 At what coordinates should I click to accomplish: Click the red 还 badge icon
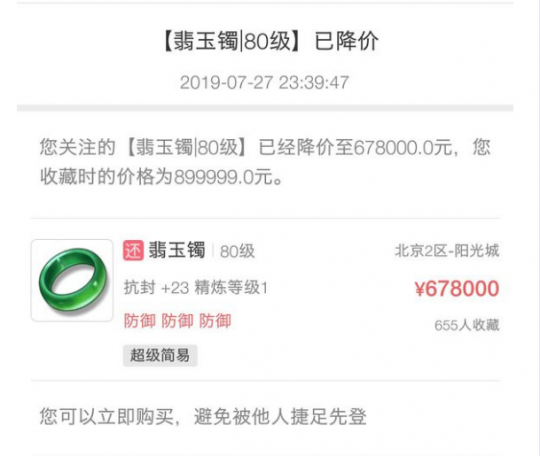(133, 250)
